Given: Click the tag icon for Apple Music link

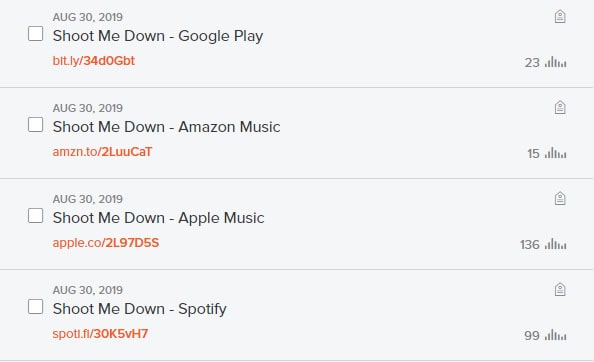Looking at the screenshot, I should click(x=560, y=198).
